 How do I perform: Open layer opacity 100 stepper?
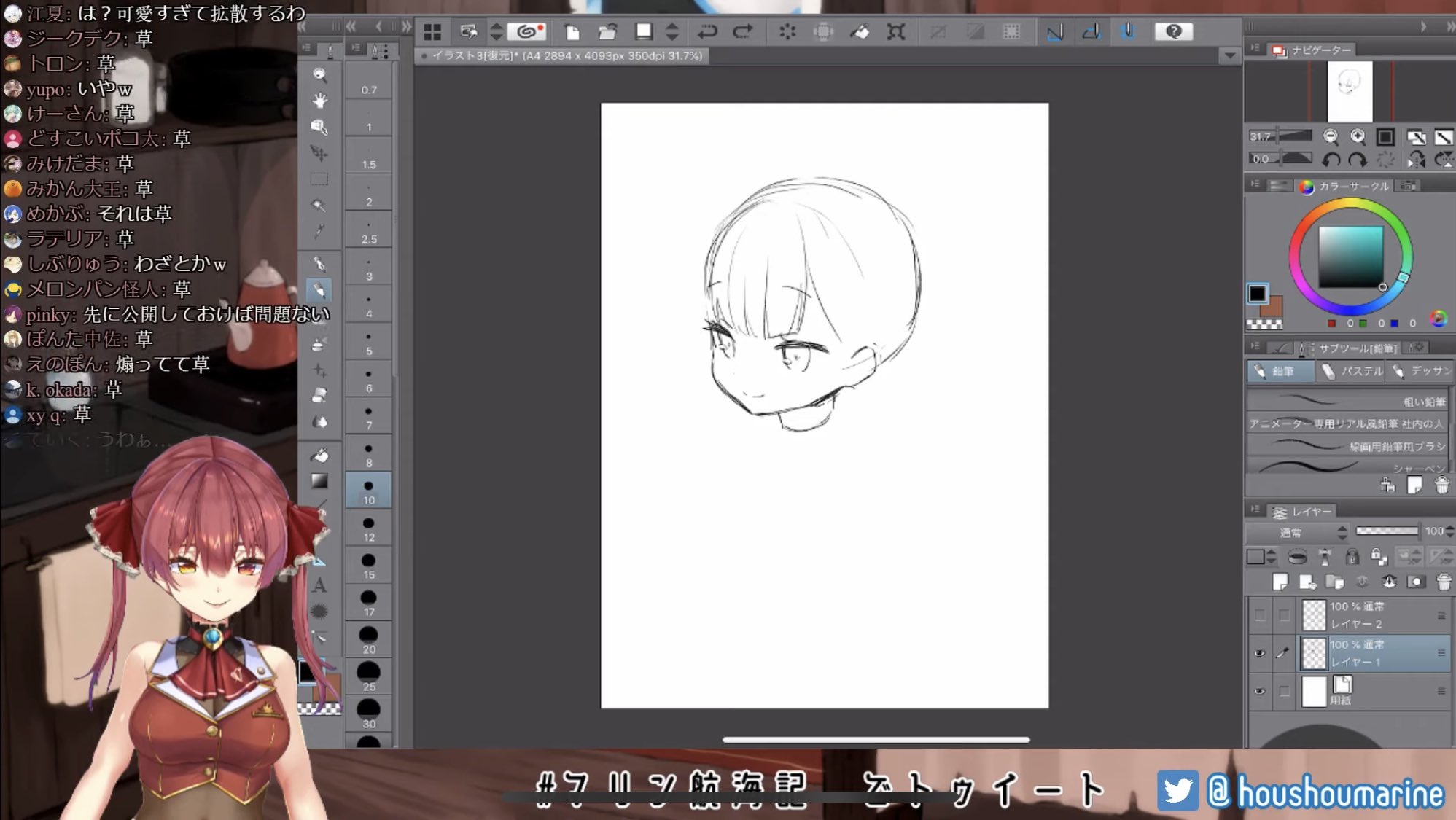1451,531
